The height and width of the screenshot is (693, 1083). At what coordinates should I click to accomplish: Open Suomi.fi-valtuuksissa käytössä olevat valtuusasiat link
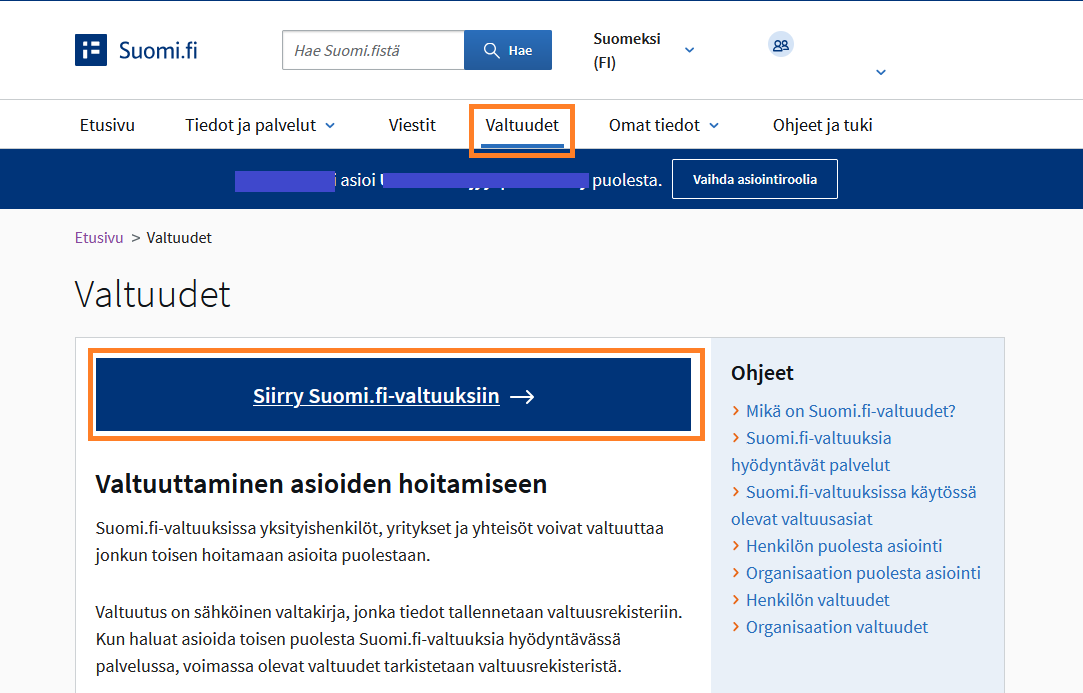point(854,505)
